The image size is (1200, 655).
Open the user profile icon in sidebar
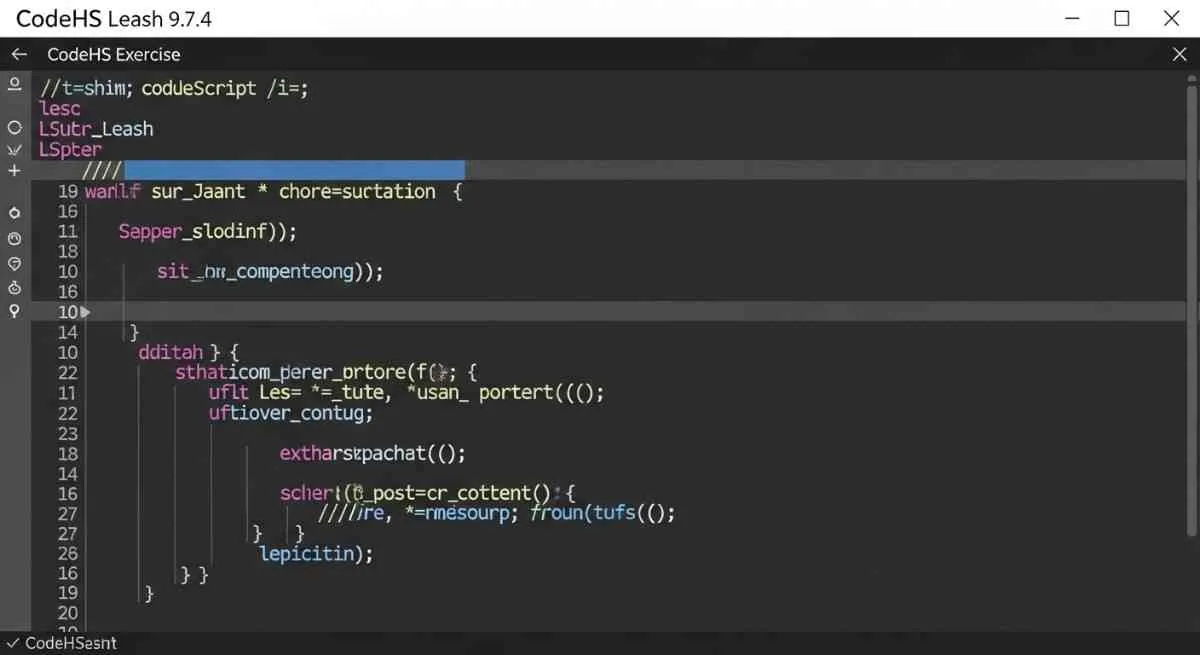[x=14, y=84]
